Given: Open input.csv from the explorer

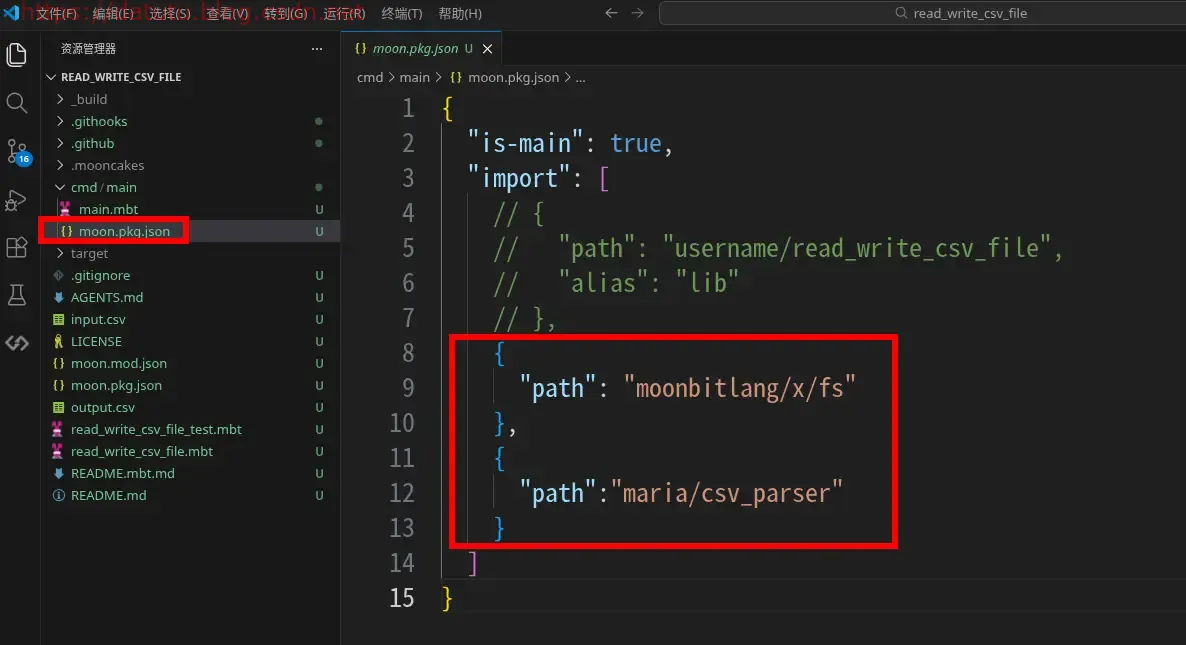Looking at the screenshot, I should (98, 319).
